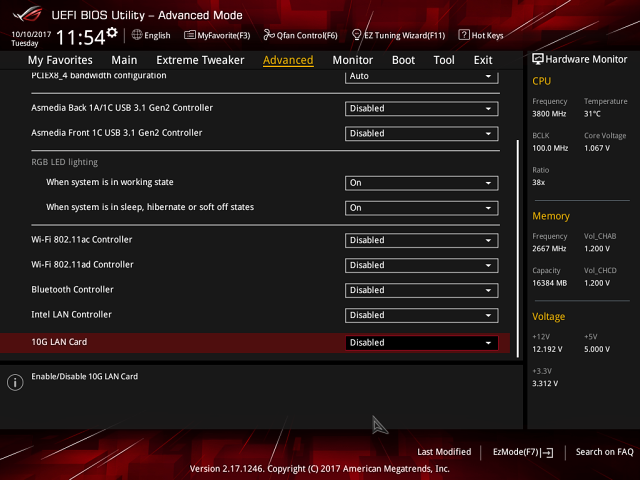
Task: Go to the Exit tab
Action: (x=483, y=60)
